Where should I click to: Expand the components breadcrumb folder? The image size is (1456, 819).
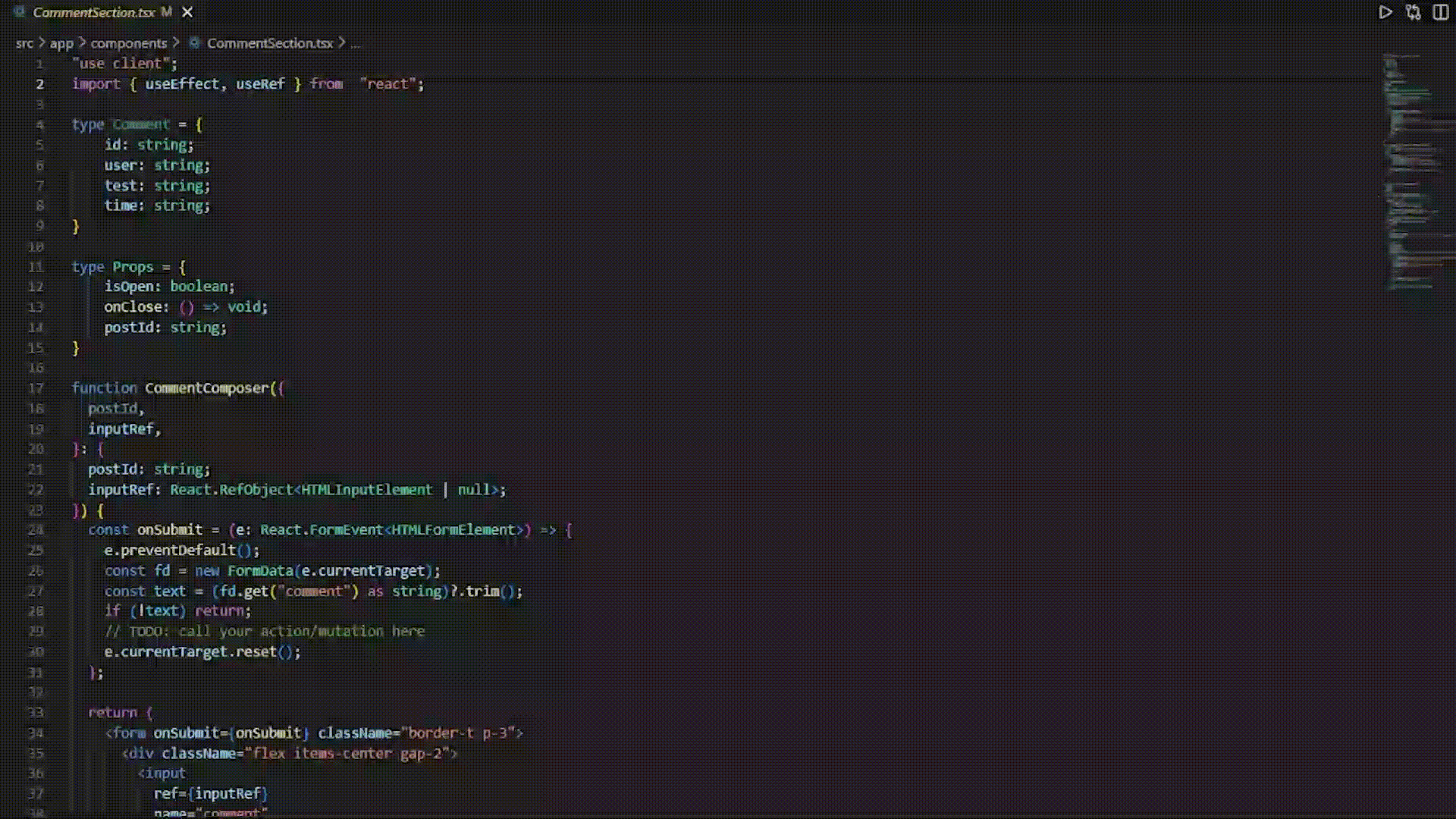click(x=128, y=43)
